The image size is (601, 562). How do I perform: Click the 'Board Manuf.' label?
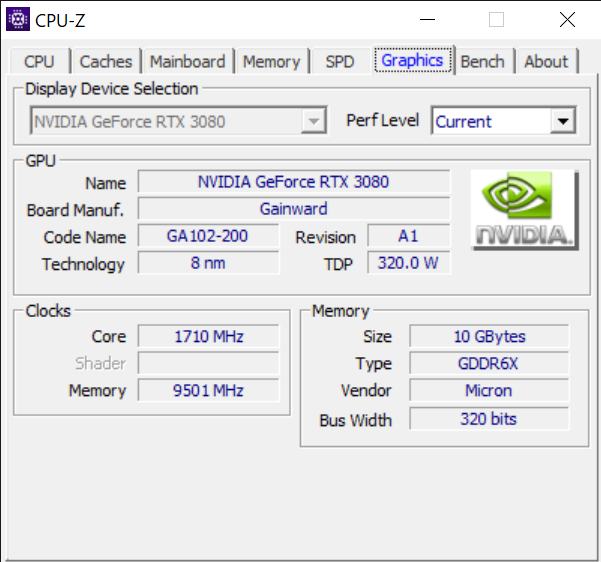75,210
